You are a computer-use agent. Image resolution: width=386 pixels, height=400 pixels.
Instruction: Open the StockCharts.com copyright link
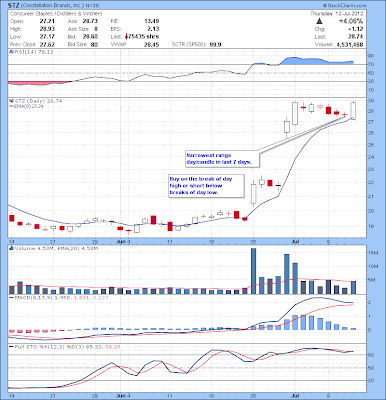(344, 6)
